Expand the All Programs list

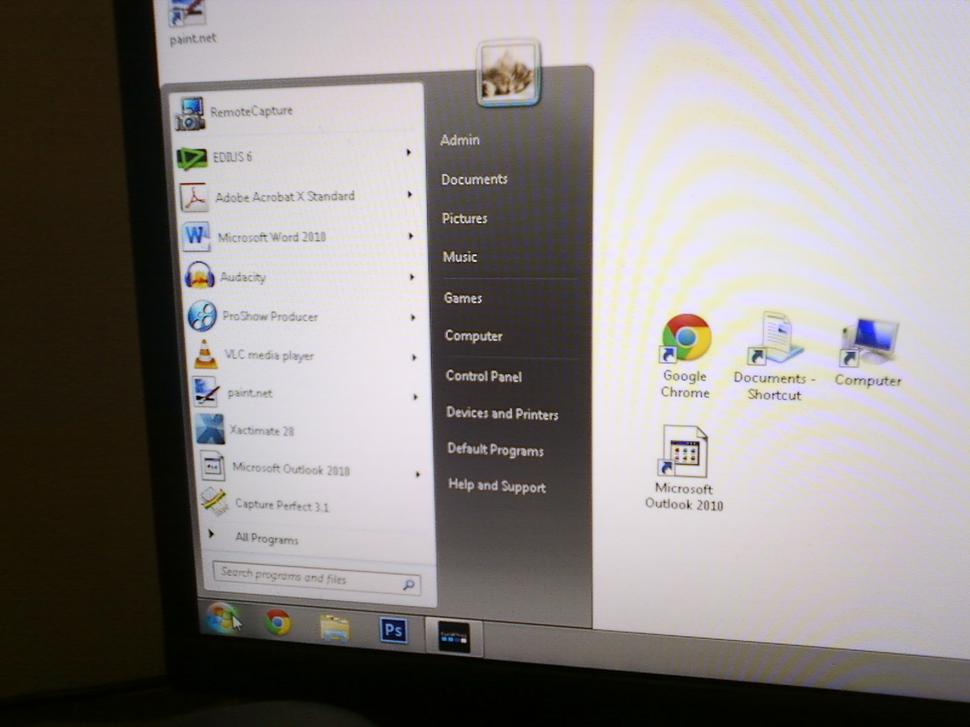[x=266, y=539]
